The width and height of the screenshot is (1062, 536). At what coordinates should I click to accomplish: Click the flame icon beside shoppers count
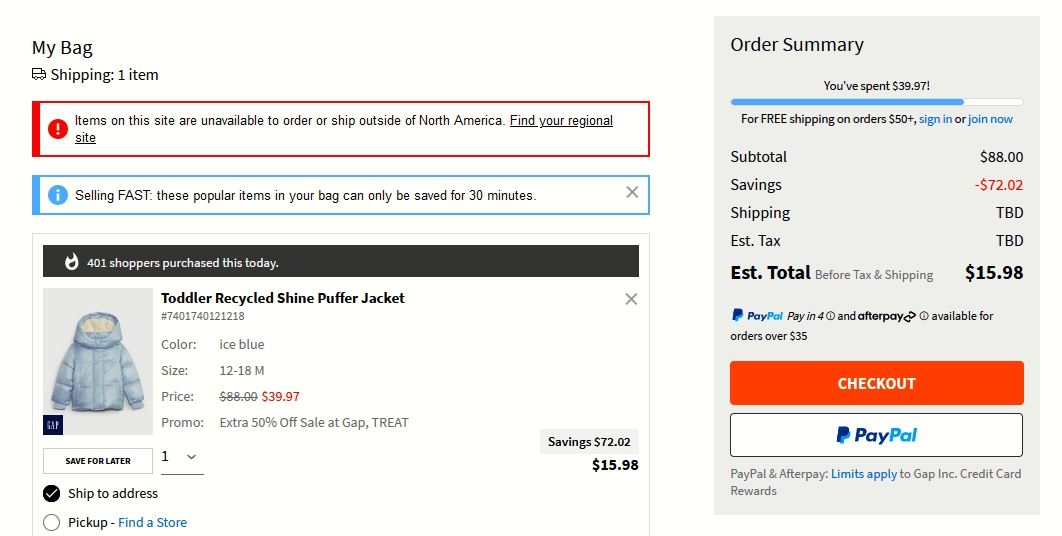point(72,262)
